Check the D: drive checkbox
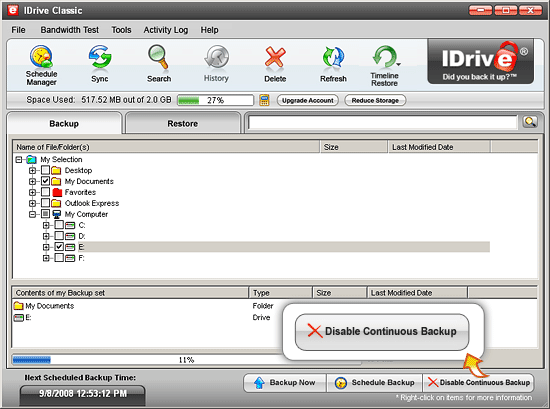The image size is (550, 409). 59,236
